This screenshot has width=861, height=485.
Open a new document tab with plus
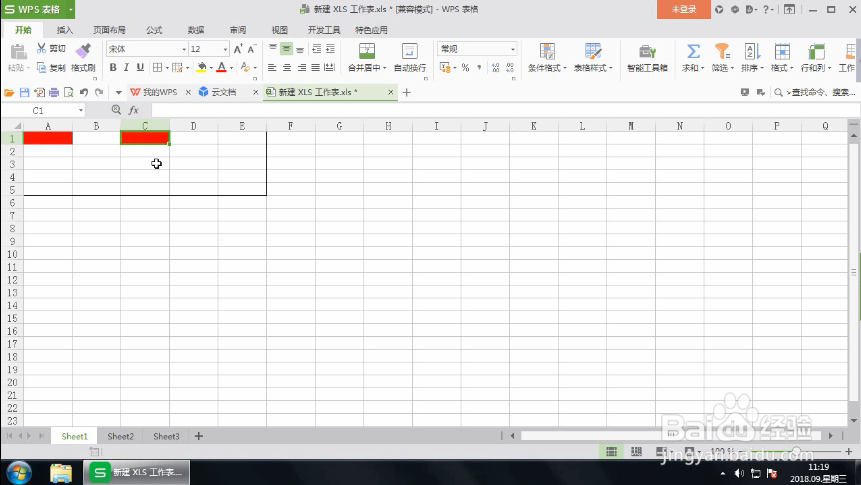(x=406, y=92)
